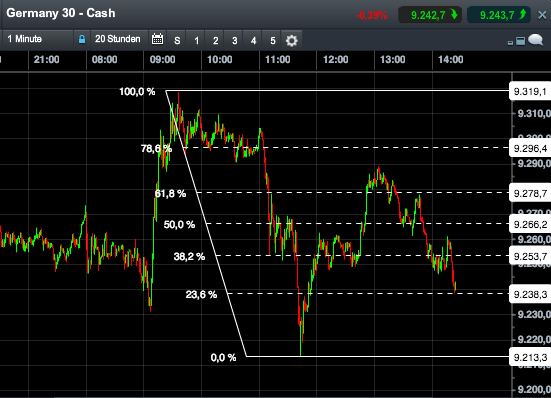Click the 14:00 time axis label
The width and height of the screenshot is (551, 398).
tap(450, 59)
